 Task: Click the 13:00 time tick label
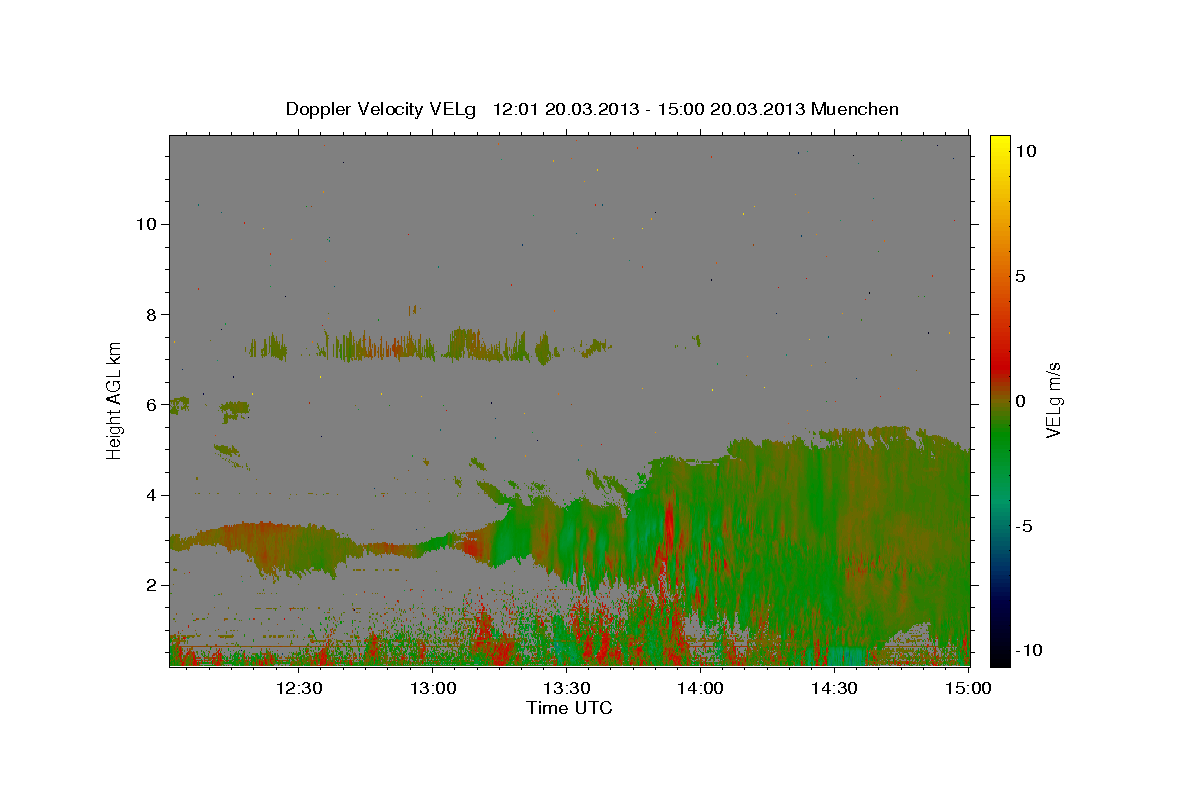point(433,688)
